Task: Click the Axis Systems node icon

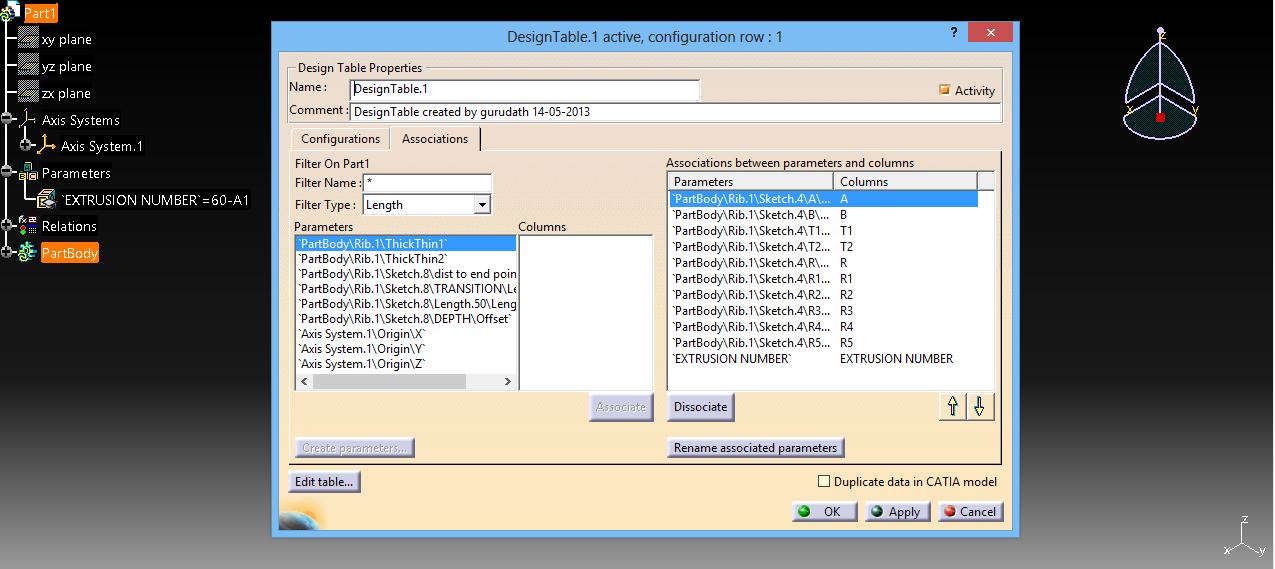Action: coord(29,119)
